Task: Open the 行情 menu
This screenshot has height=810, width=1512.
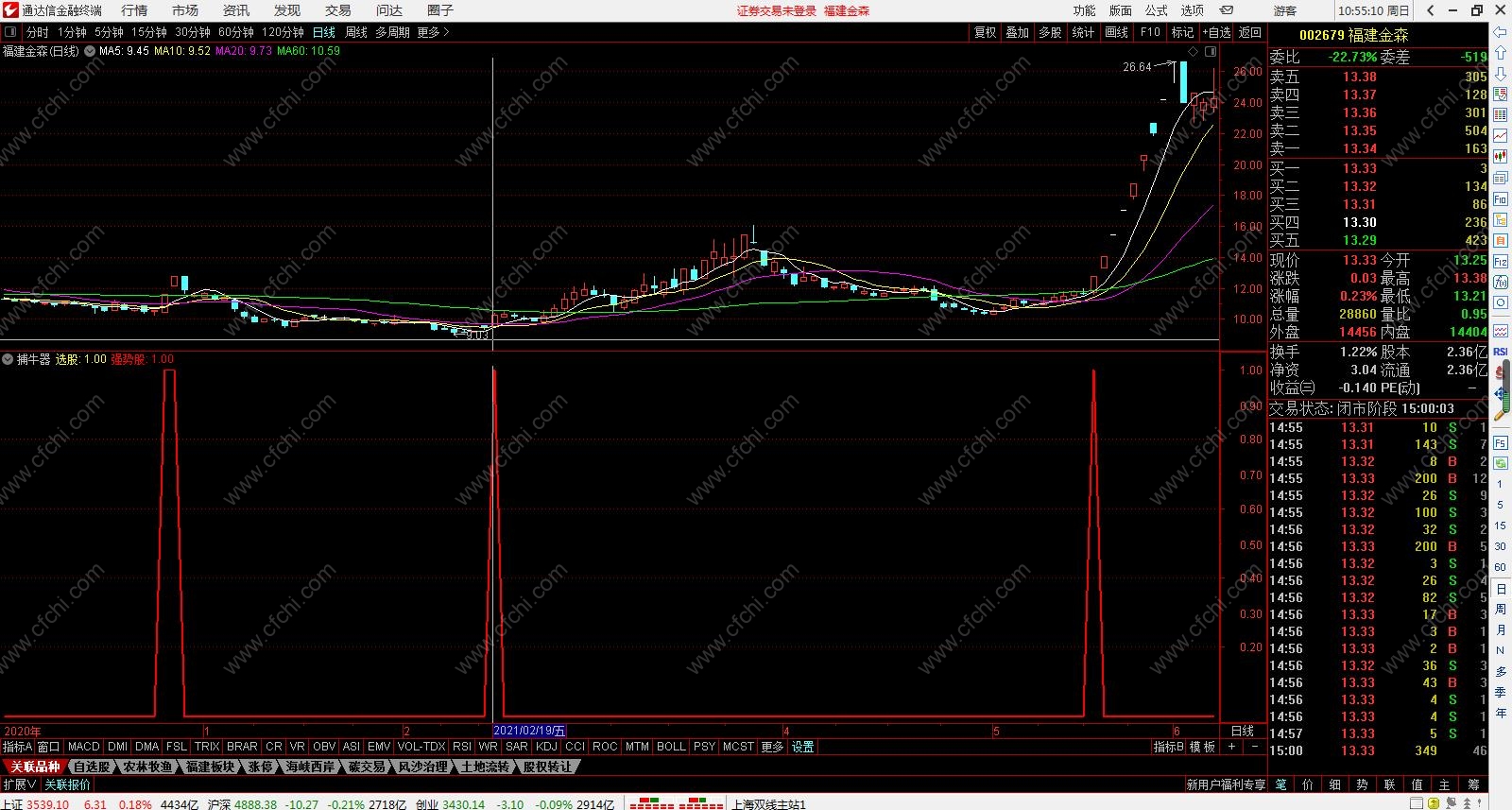Action: pyautogui.click(x=134, y=10)
